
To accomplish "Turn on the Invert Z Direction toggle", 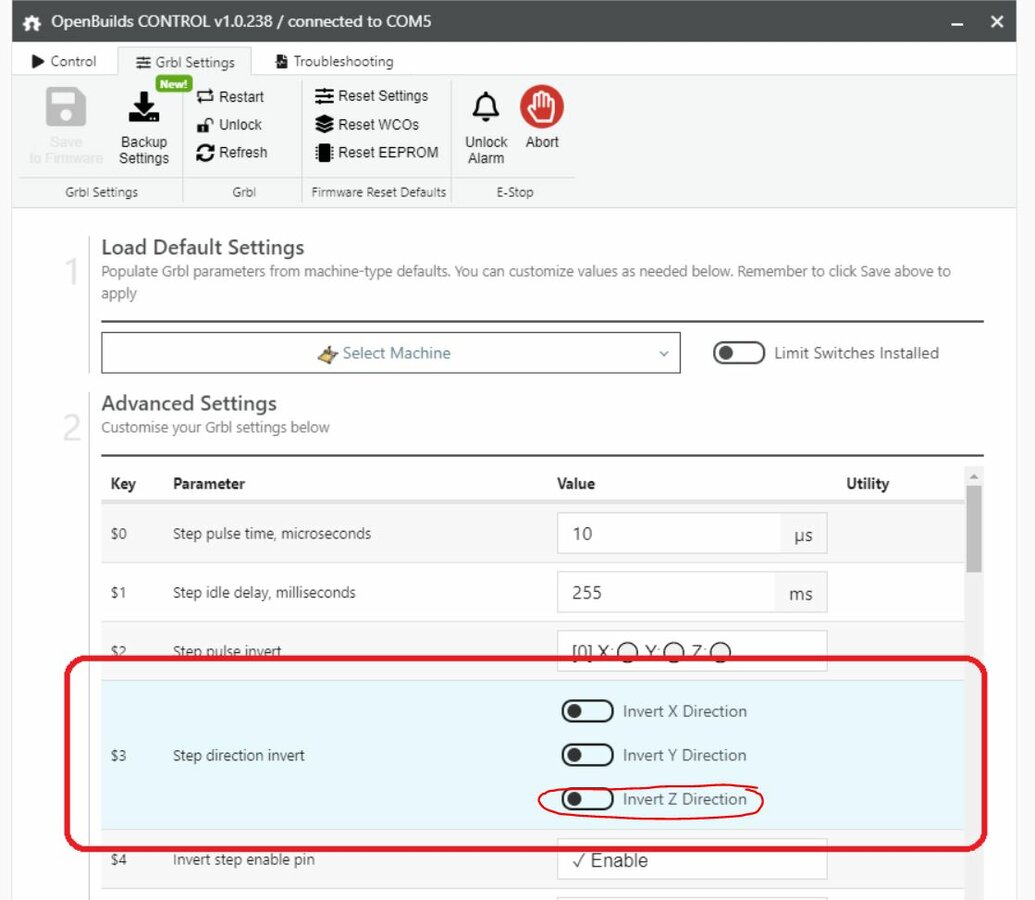I will pyautogui.click(x=587, y=799).
